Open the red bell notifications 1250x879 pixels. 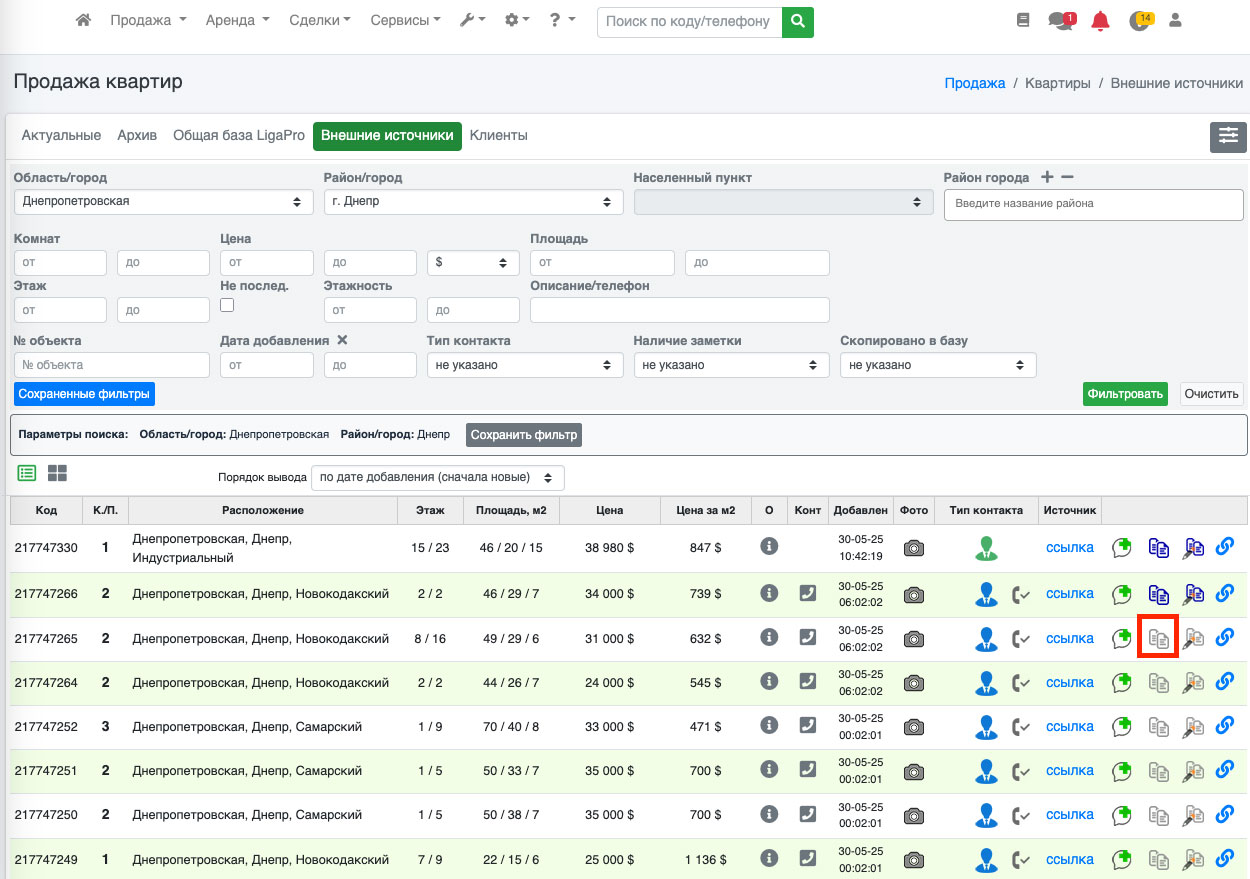1100,21
